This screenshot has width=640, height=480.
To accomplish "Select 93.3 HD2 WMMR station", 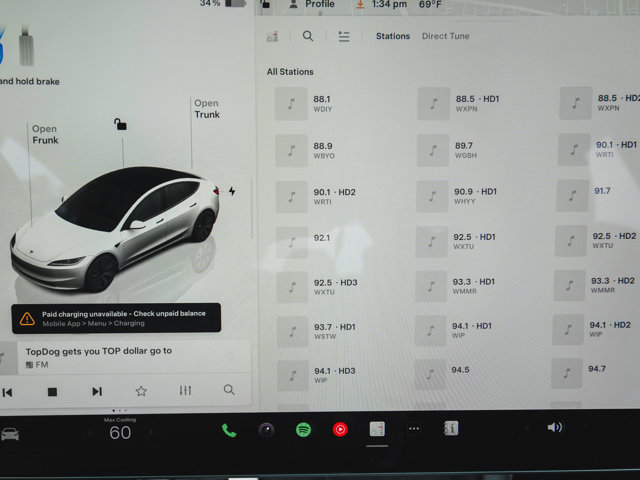I will [595, 286].
